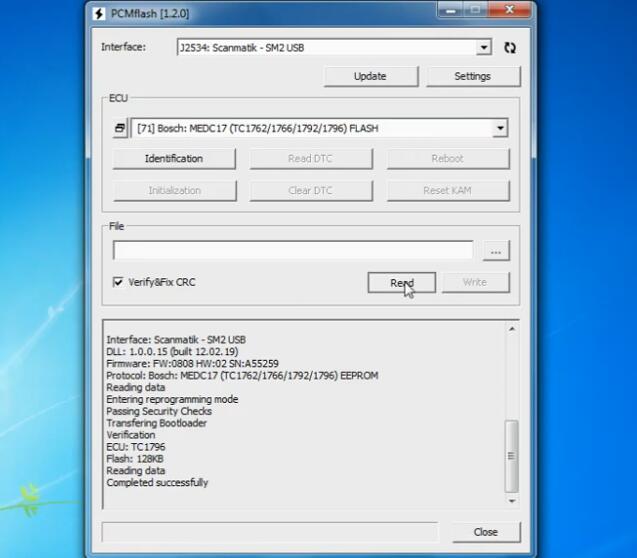Viewport: 637px width, 558px height.
Task: Click the 'DLL: 1.0.0.15' log line
Action: click(172, 352)
